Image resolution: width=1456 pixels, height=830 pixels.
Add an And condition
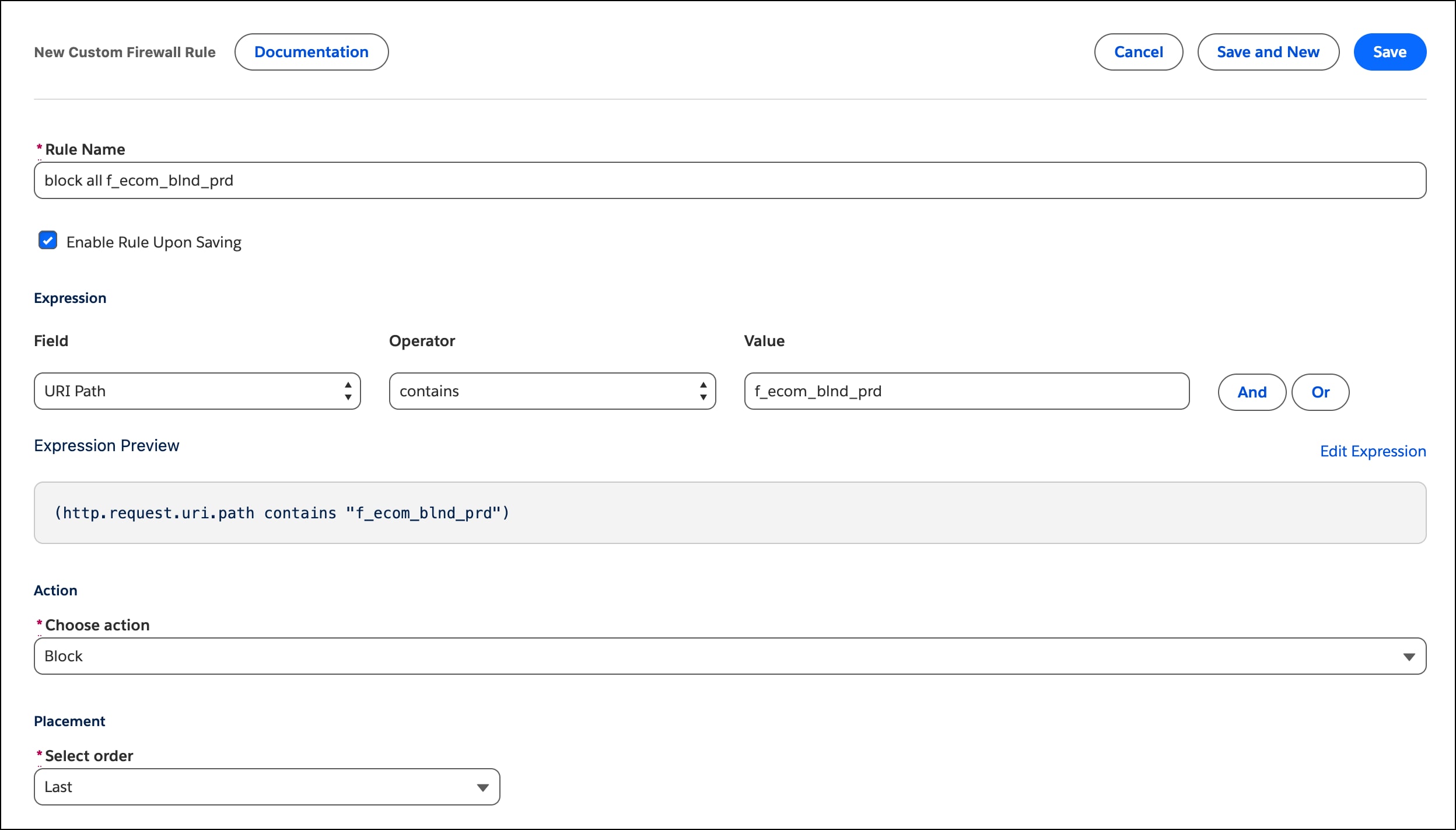[x=1252, y=392]
